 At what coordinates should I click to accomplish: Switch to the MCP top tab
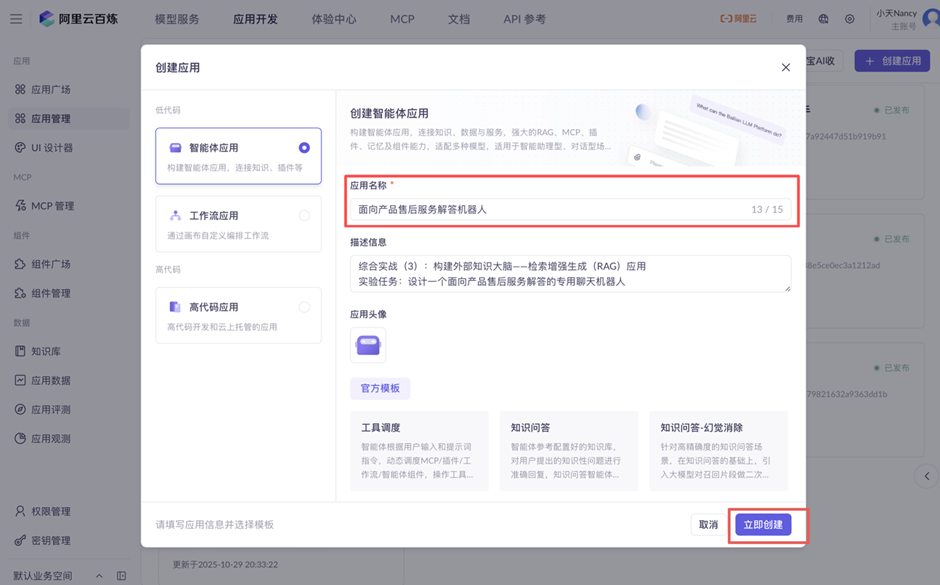(x=402, y=19)
